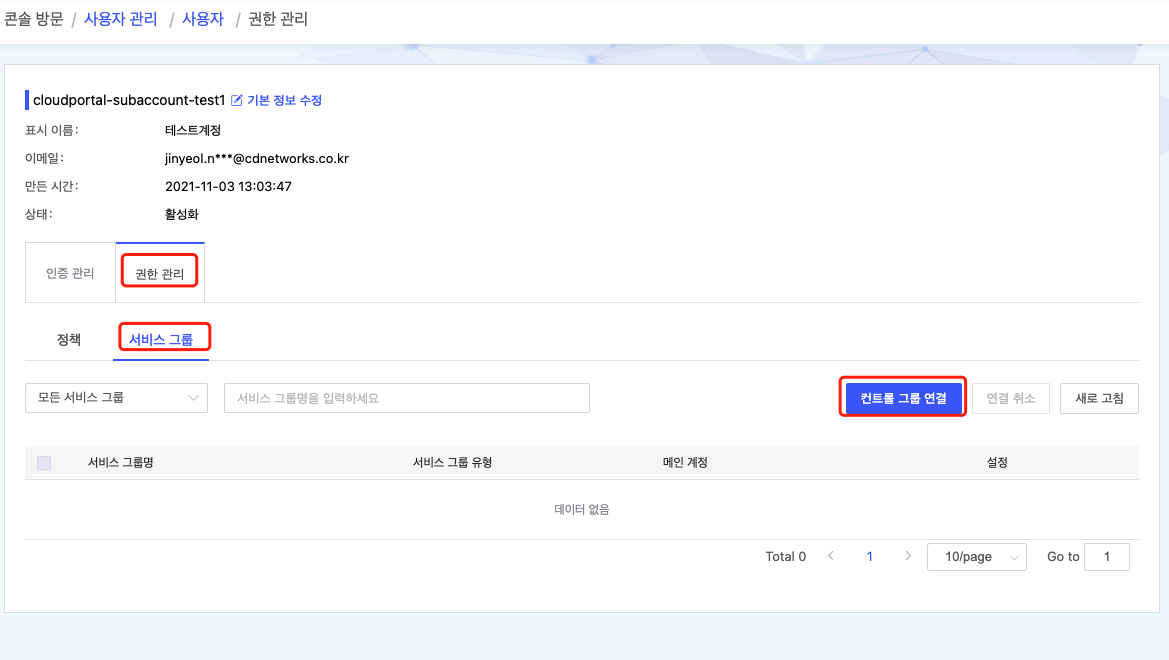This screenshot has width=1169, height=660.
Task: Open the 모든 서비스 그룹 dropdown
Action: [x=116, y=398]
